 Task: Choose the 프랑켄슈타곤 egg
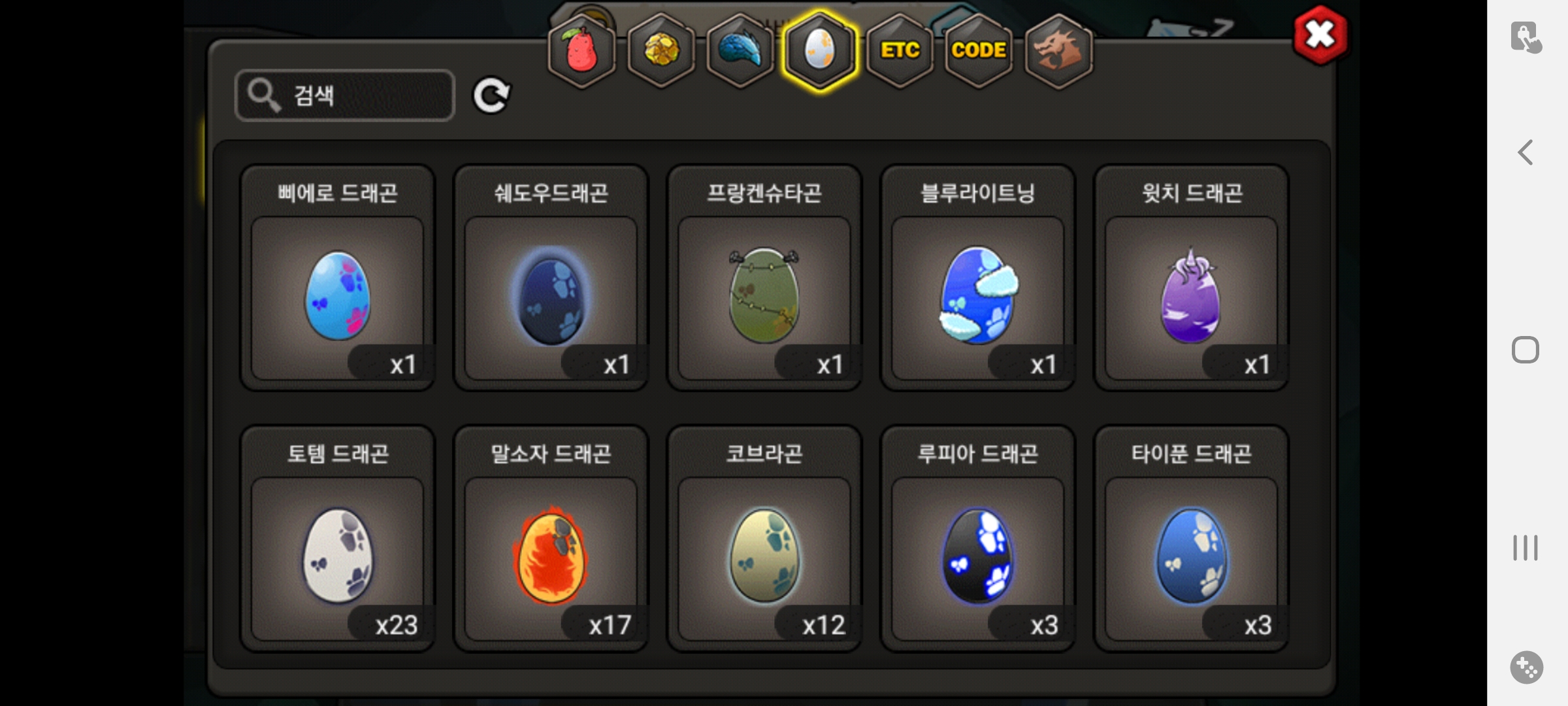click(x=764, y=278)
